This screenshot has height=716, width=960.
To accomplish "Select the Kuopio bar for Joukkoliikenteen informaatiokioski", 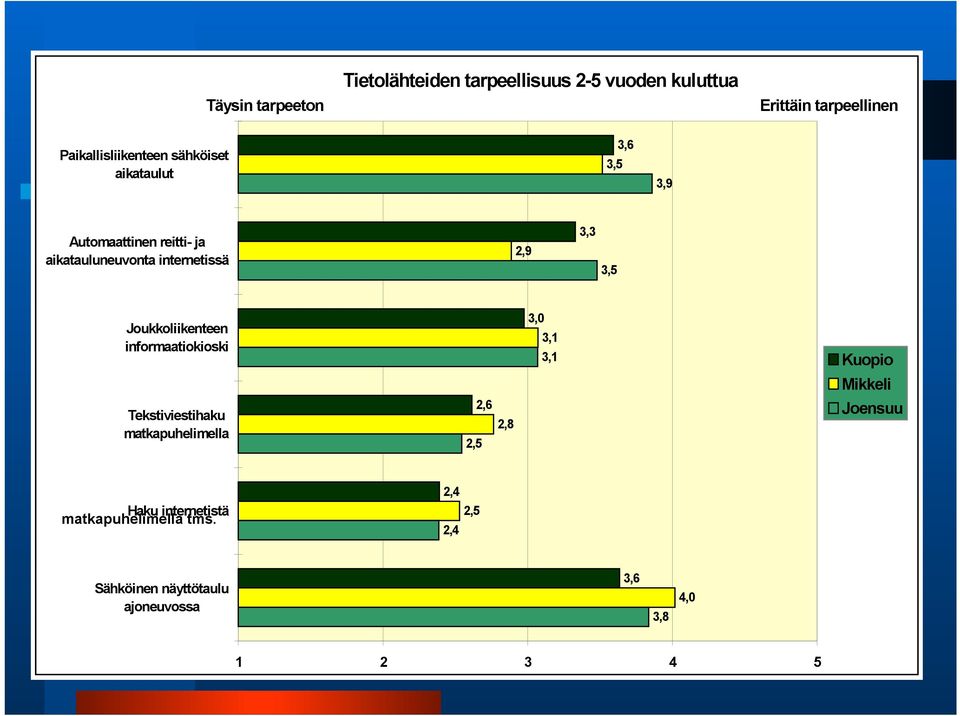I will coord(381,318).
